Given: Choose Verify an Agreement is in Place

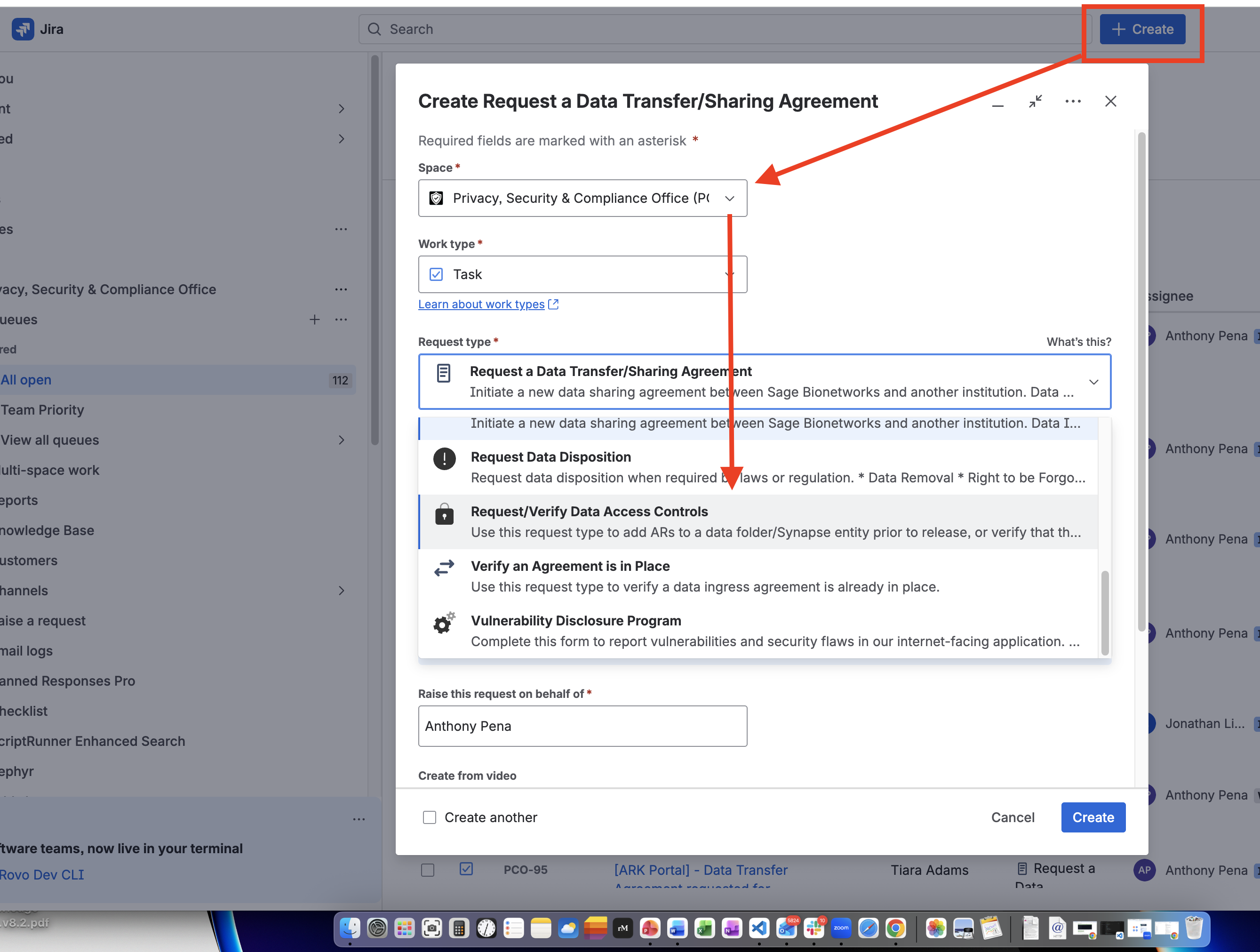Looking at the screenshot, I should [758, 576].
